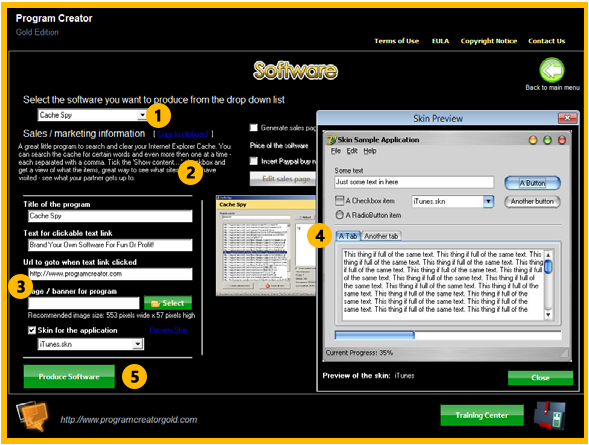Click the green circle in Skin Sample title bar
The width and height of the screenshot is (589, 445).
click(547, 140)
